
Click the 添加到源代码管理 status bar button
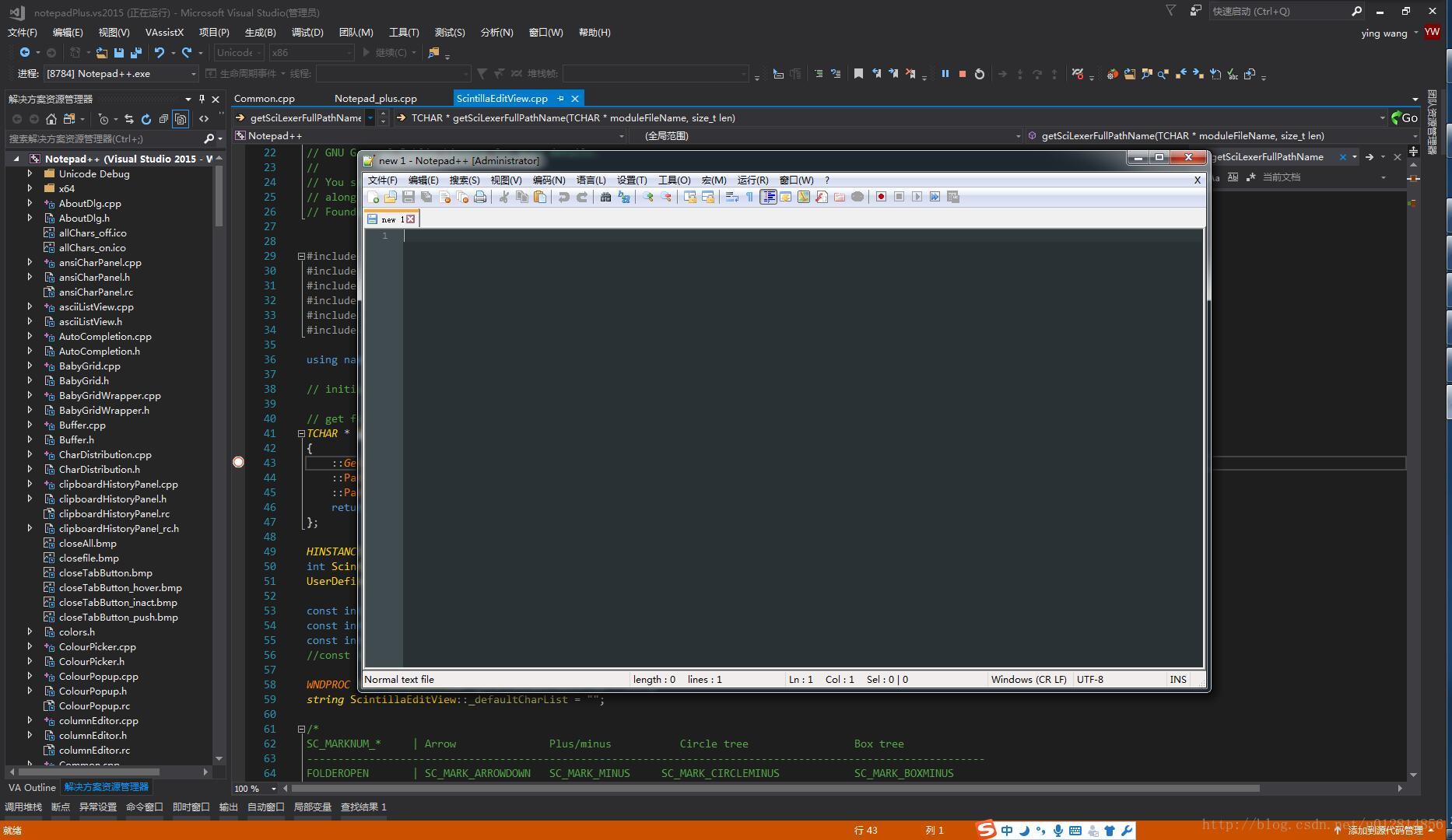pos(1384,831)
